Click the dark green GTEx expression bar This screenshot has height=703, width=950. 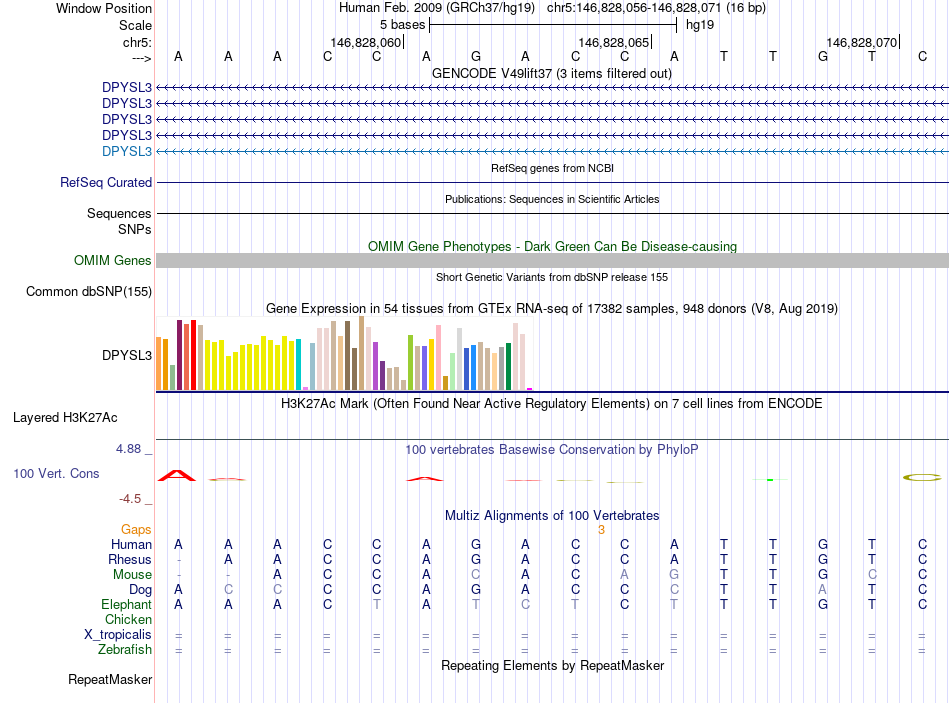pyautogui.click(x=508, y=366)
